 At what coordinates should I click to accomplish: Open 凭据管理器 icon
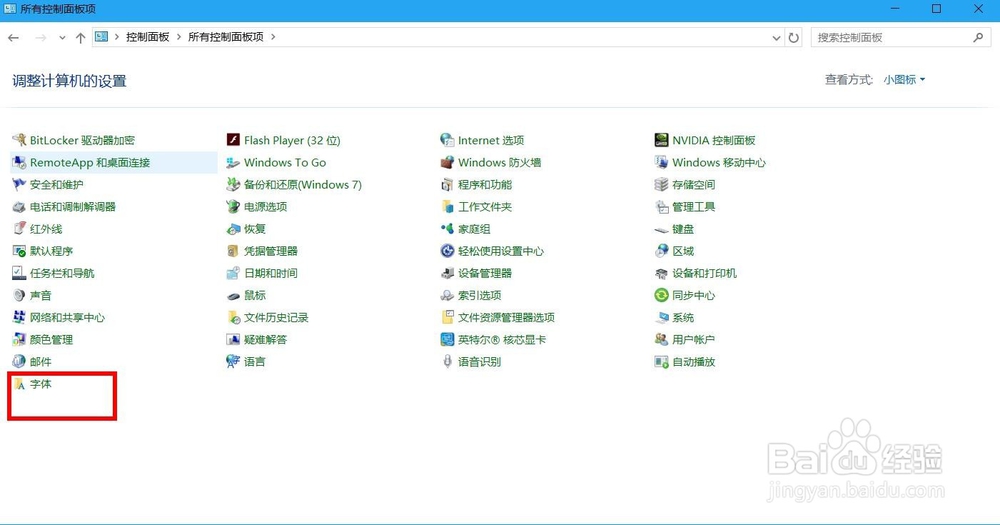(233, 251)
